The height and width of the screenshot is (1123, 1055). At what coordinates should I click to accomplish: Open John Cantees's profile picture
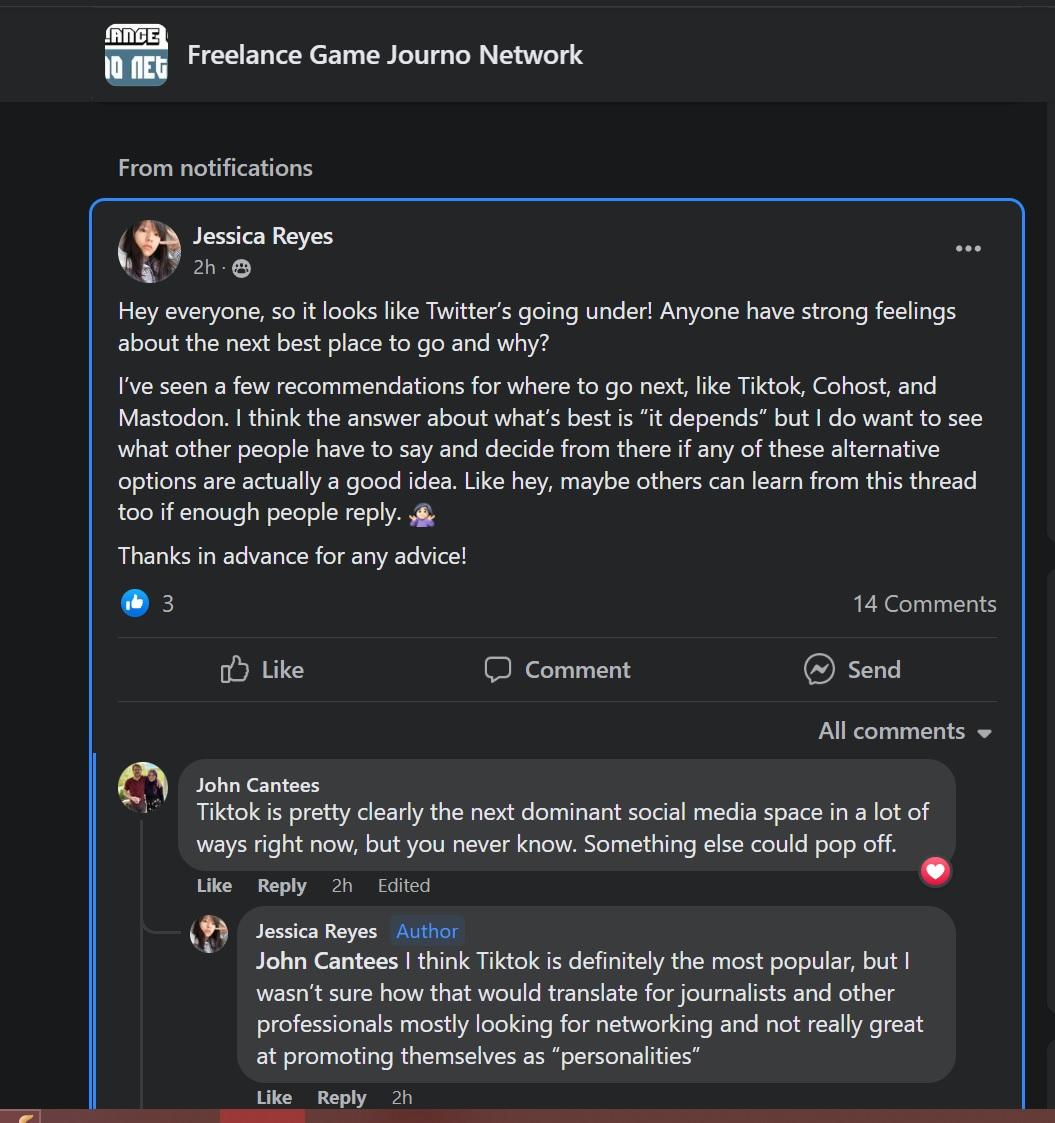click(x=143, y=787)
